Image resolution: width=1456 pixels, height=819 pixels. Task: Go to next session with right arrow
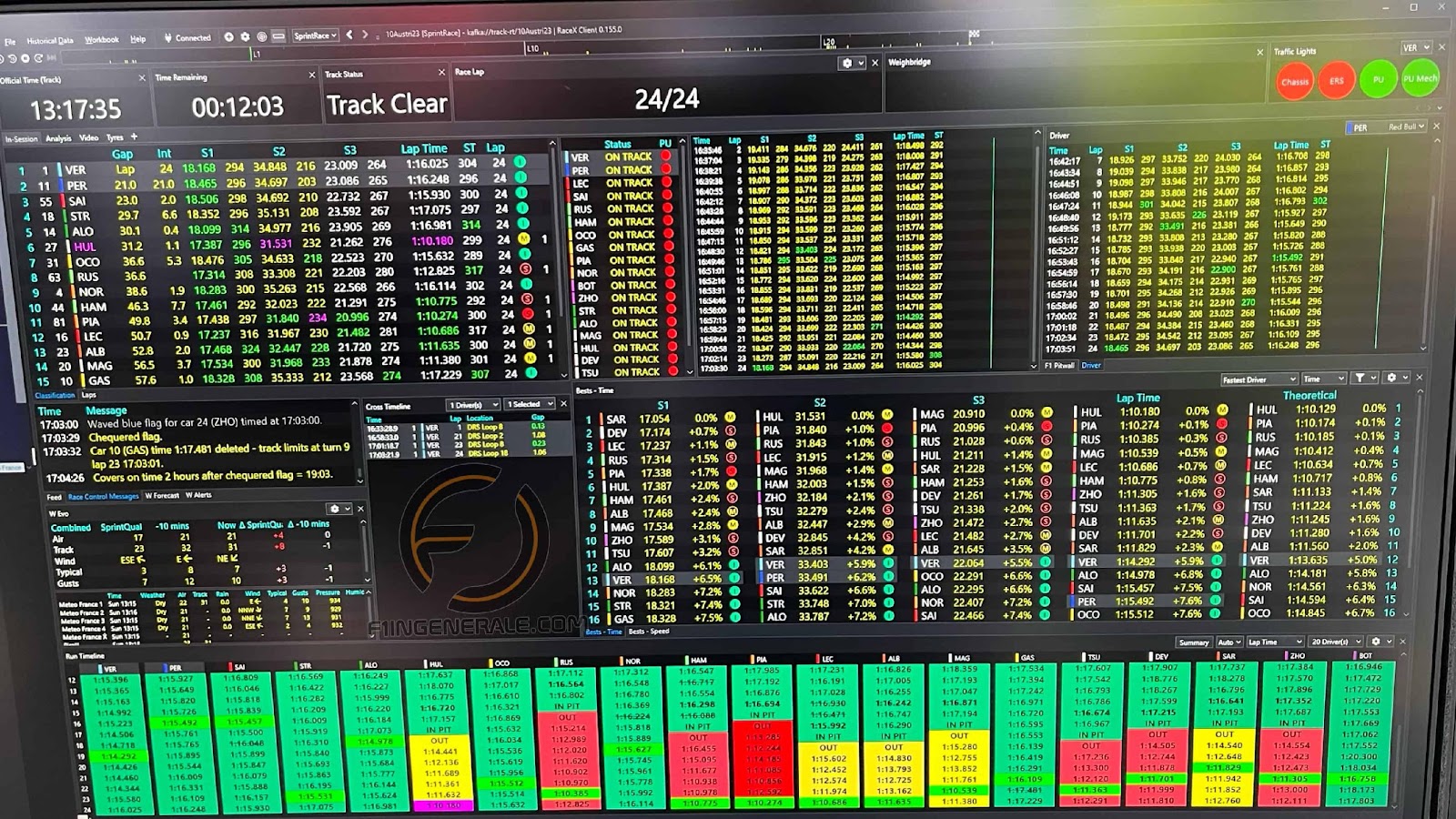[365, 35]
